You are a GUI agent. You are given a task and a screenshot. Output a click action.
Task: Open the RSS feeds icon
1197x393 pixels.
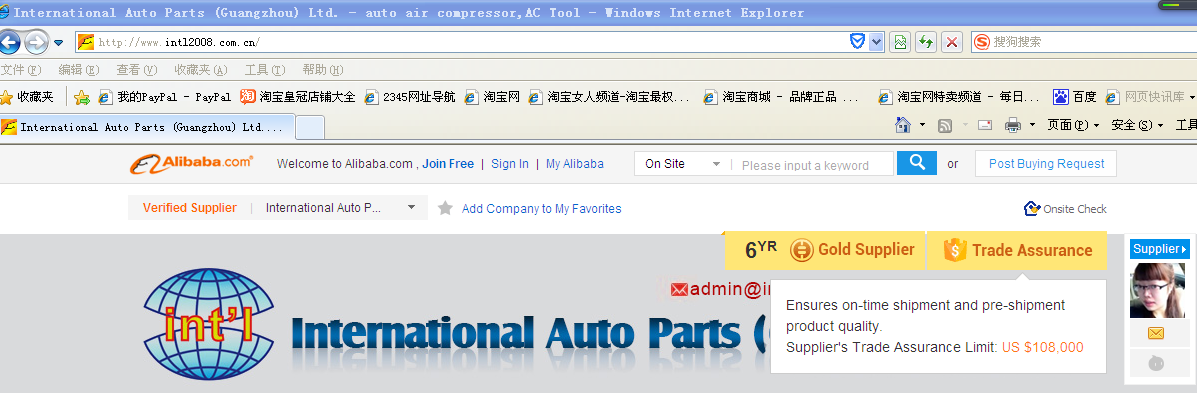pyautogui.click(x=944, y=125)
